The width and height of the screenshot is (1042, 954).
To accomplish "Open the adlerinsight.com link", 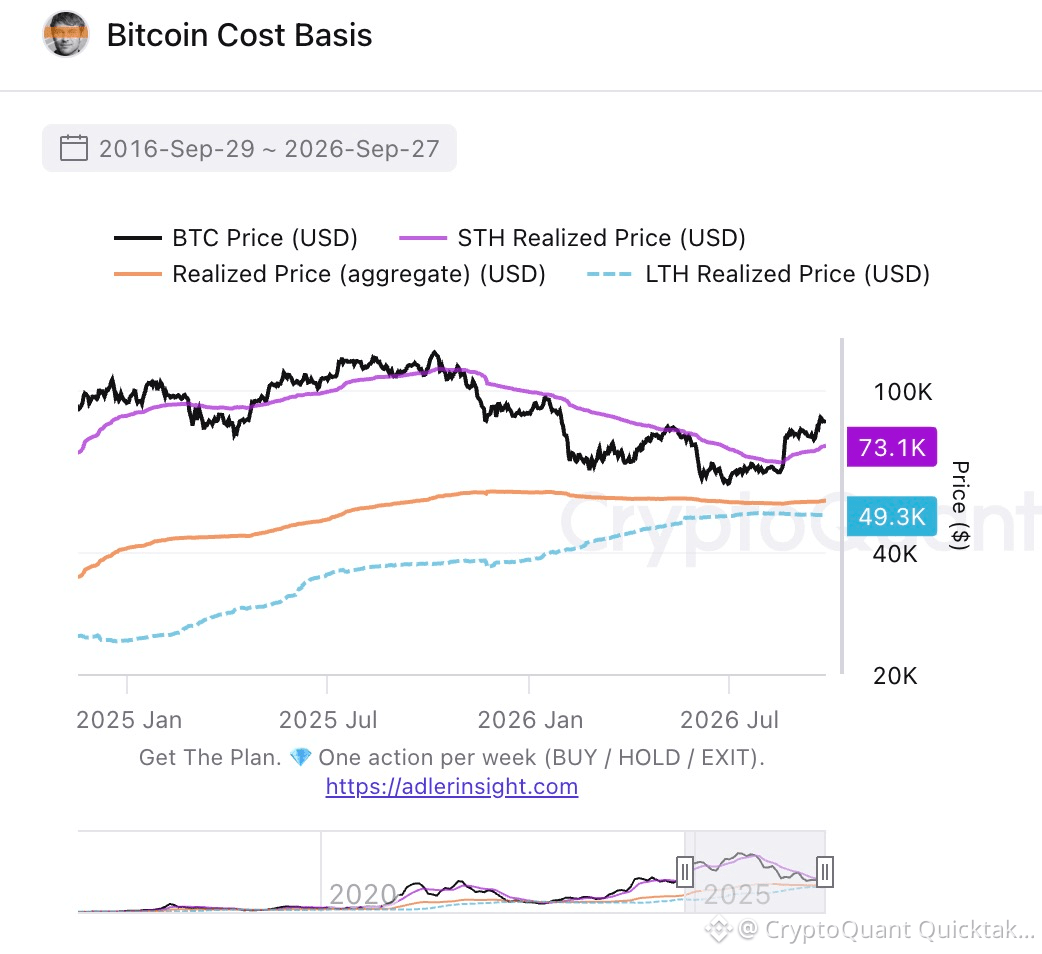I will [x=452, y=787].
